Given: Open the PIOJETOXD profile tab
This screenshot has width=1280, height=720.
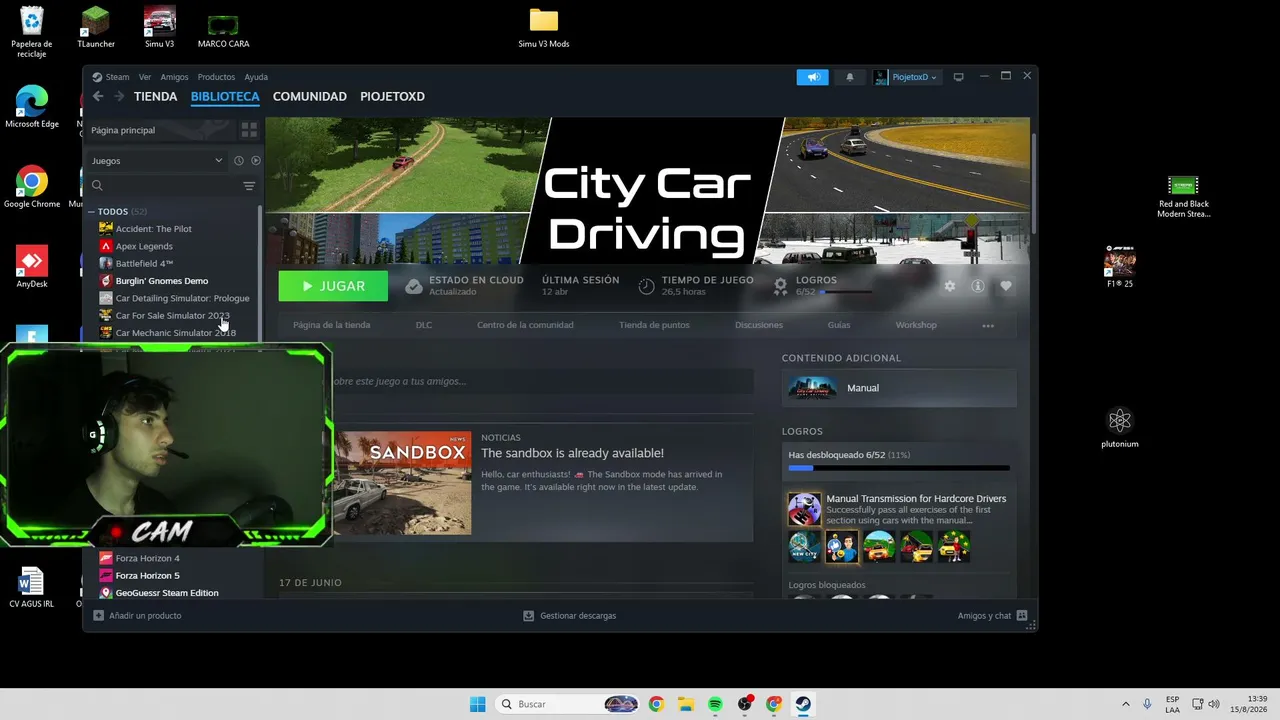Looking at the screenshot, I should (392, 97).
